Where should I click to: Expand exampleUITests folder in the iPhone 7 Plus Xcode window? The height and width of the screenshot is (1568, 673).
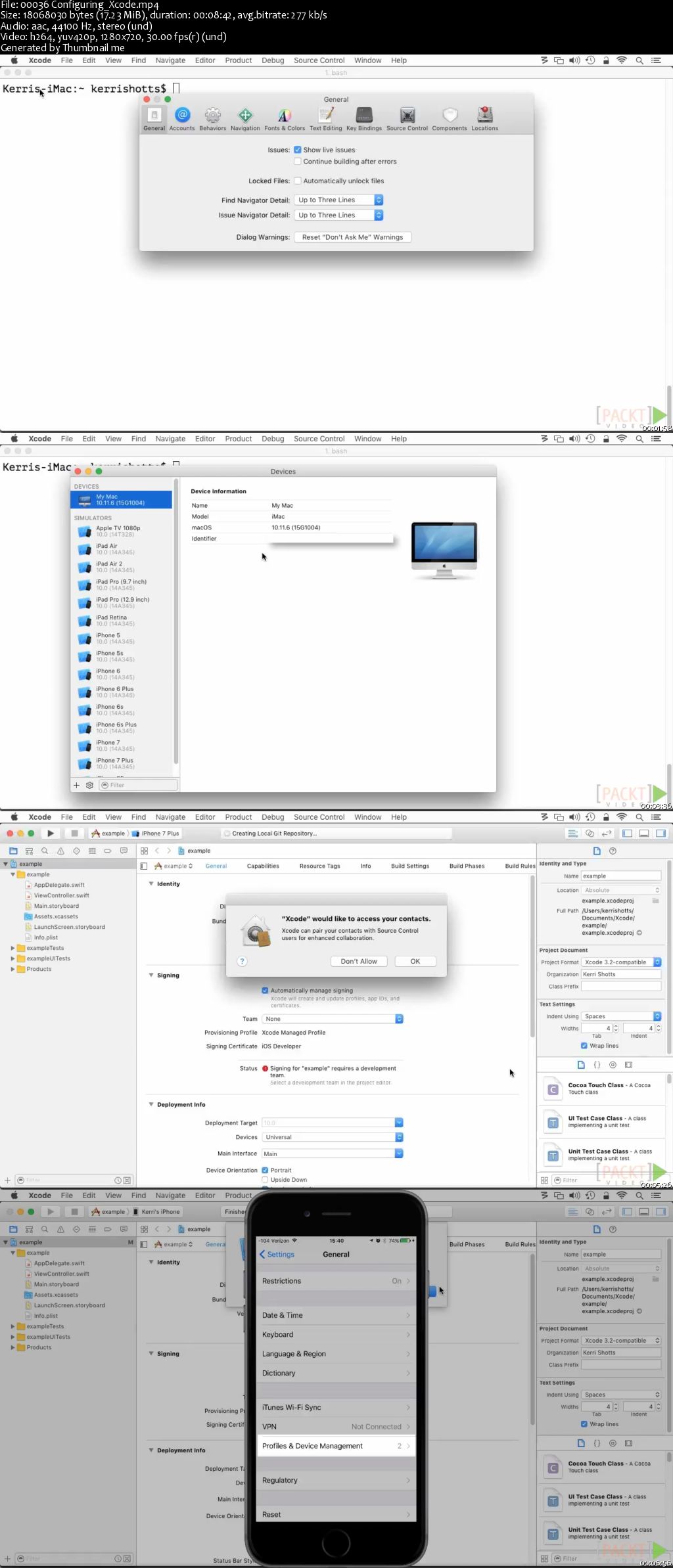pos(12,958)
